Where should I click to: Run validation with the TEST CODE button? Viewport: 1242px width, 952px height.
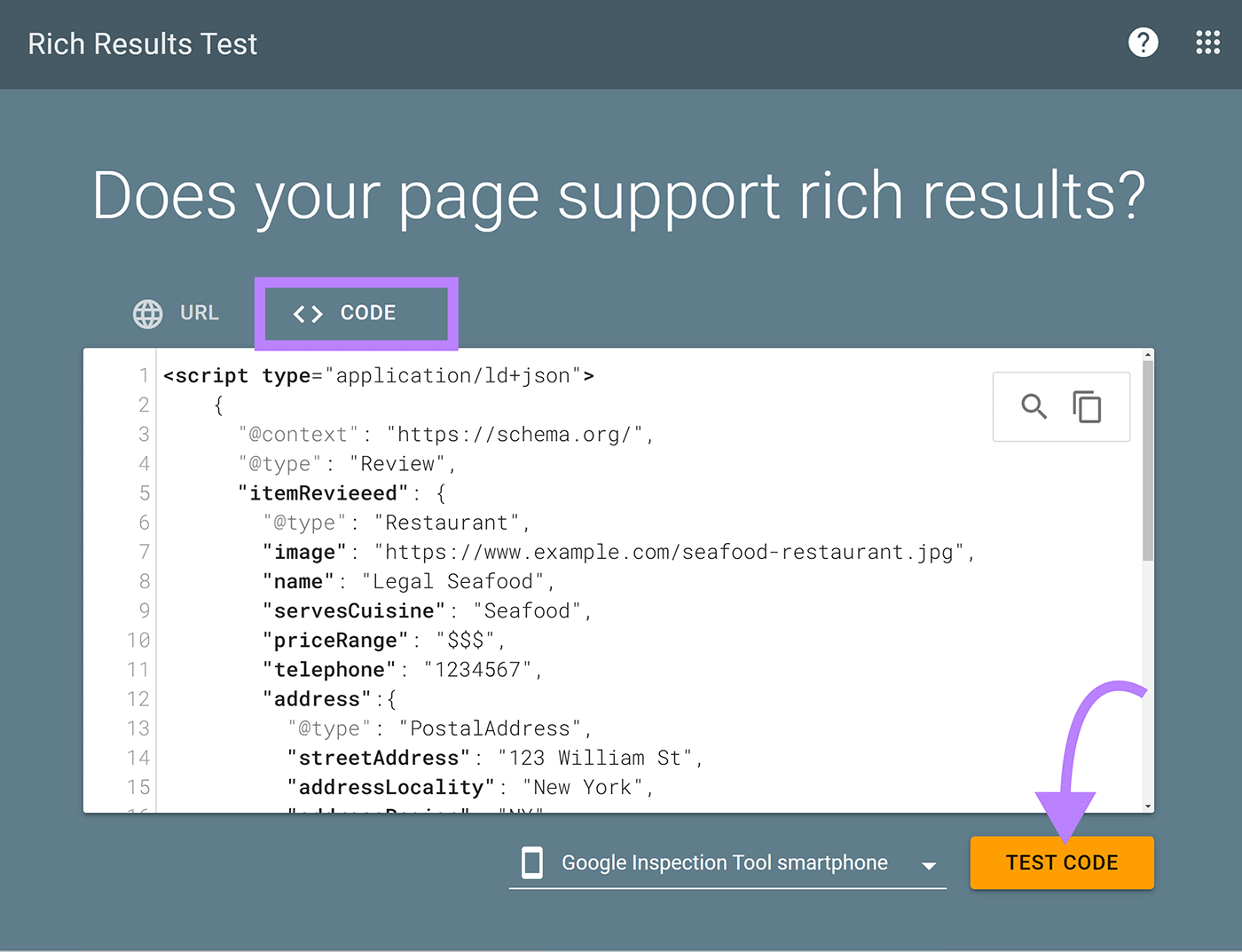(x=1062, y=862)
